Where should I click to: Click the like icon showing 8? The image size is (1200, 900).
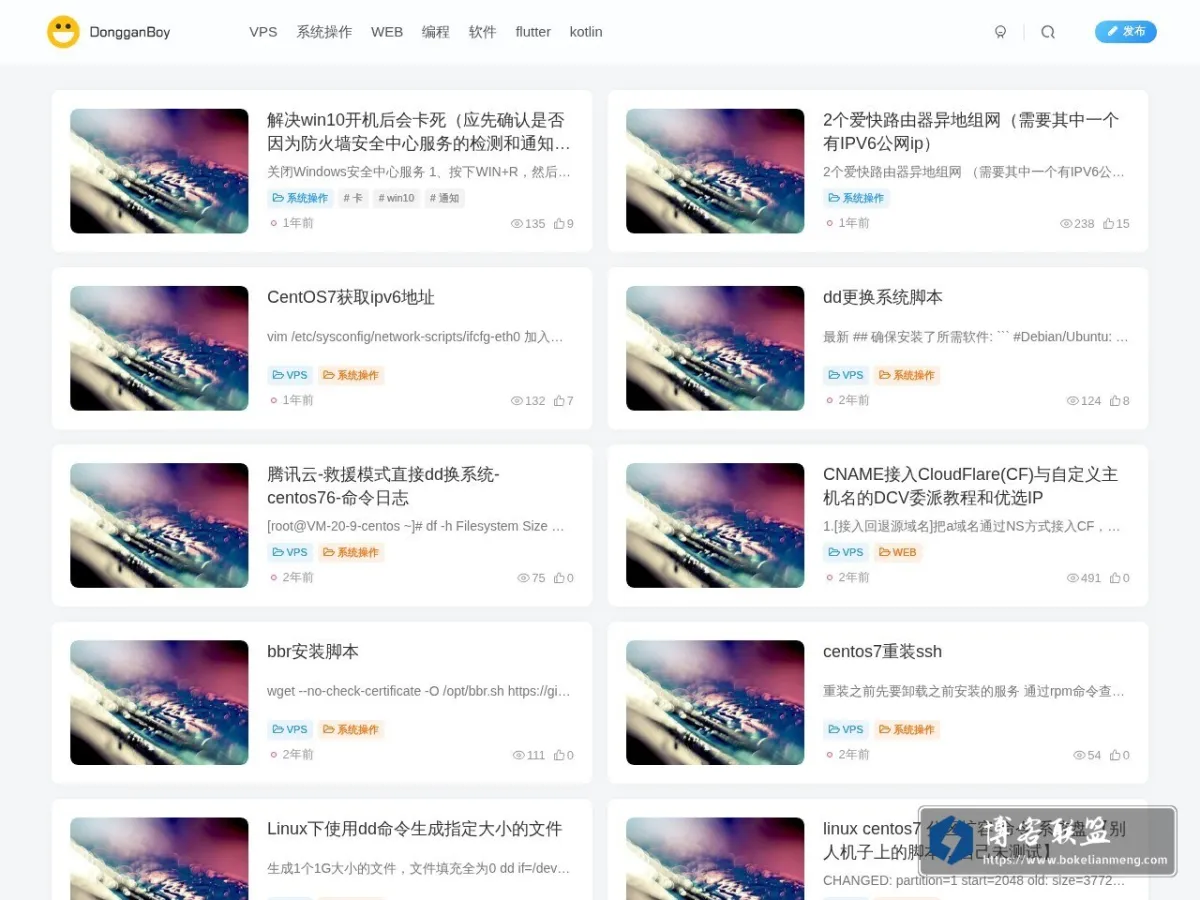pos(1115,400)
